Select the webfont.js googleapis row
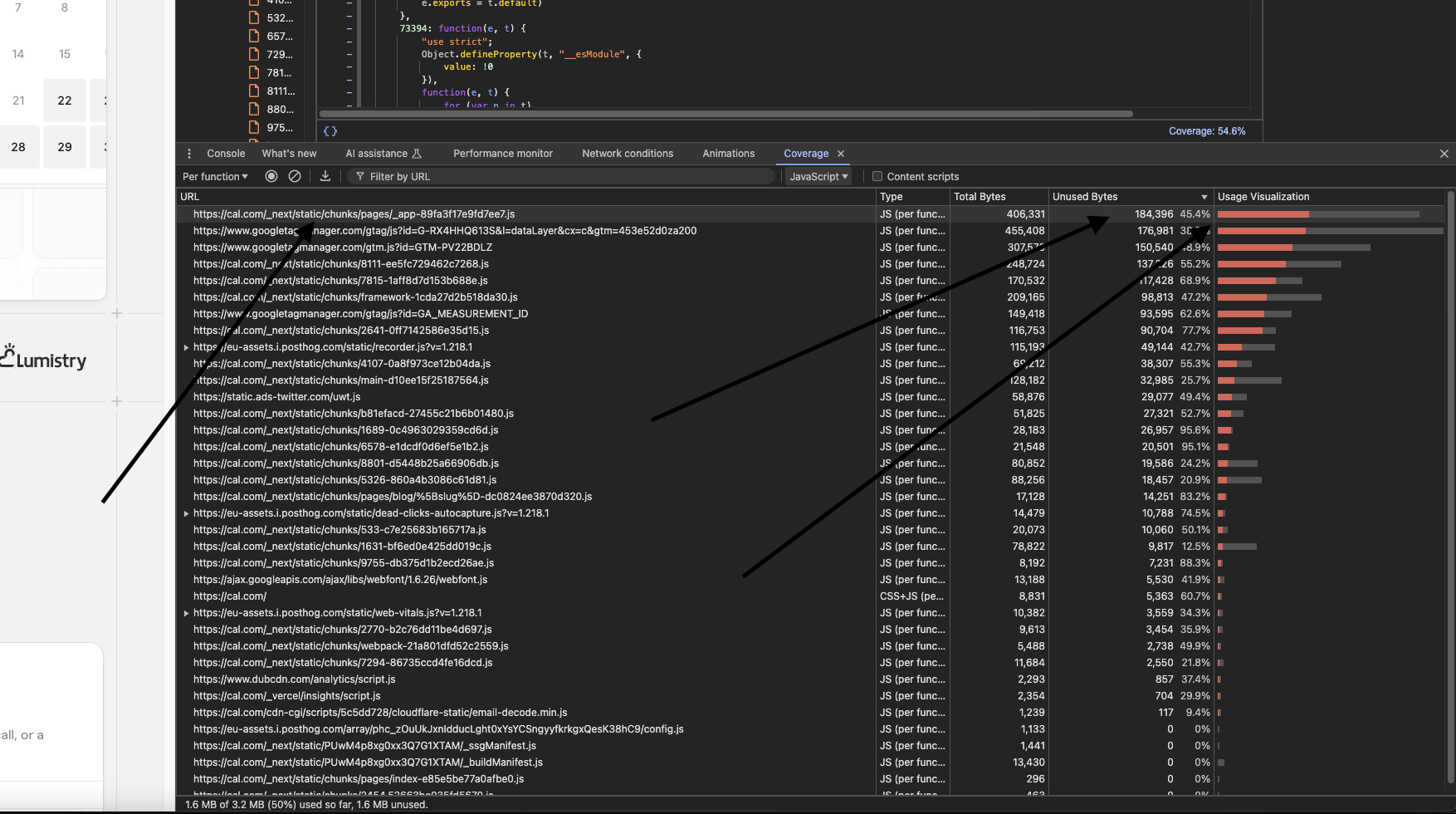1456x814 pixels. [x=811, y=580]
